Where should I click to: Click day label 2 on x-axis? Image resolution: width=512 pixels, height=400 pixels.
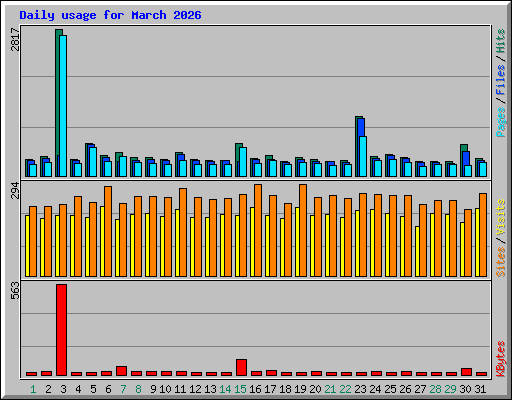pyautogui.click(x=48, y=389)
